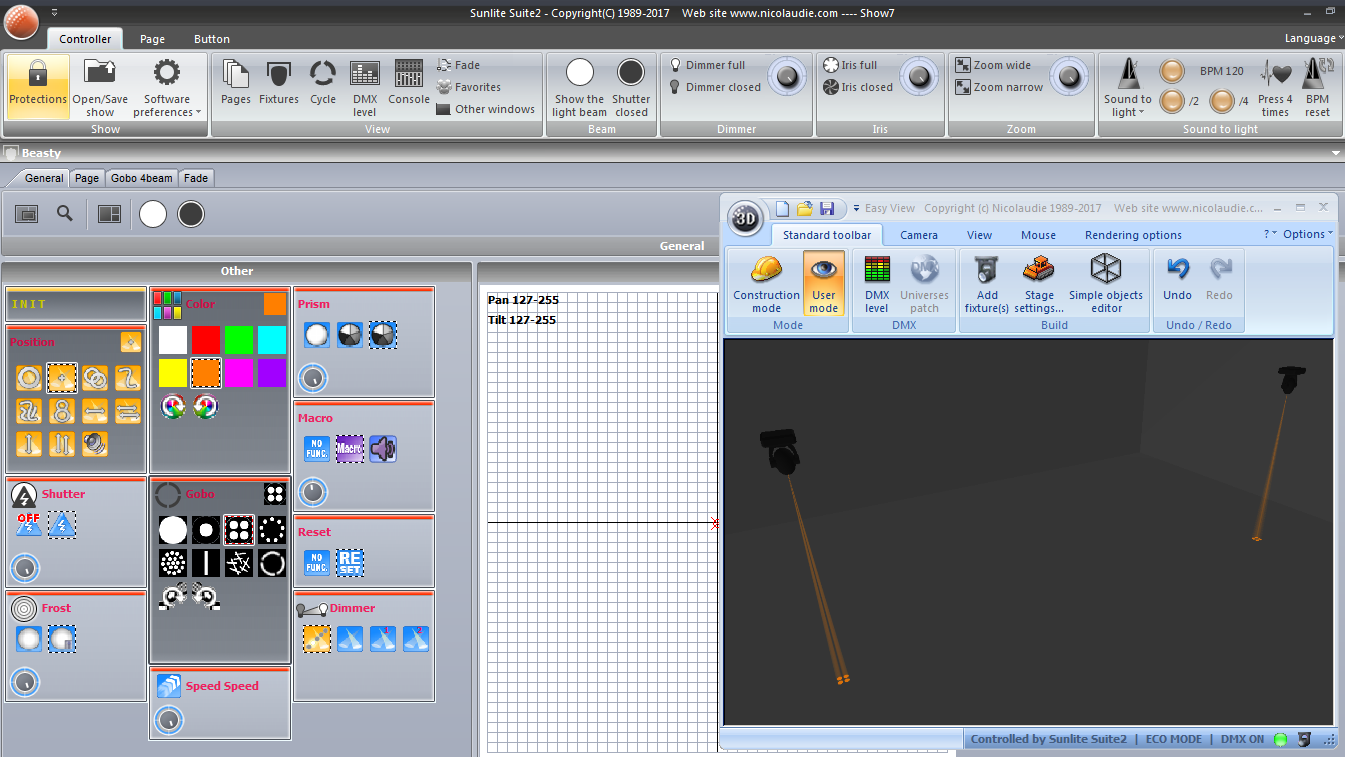
Task: Show the DMX level window in the Controller ribbon
Action: pos(365,86)
